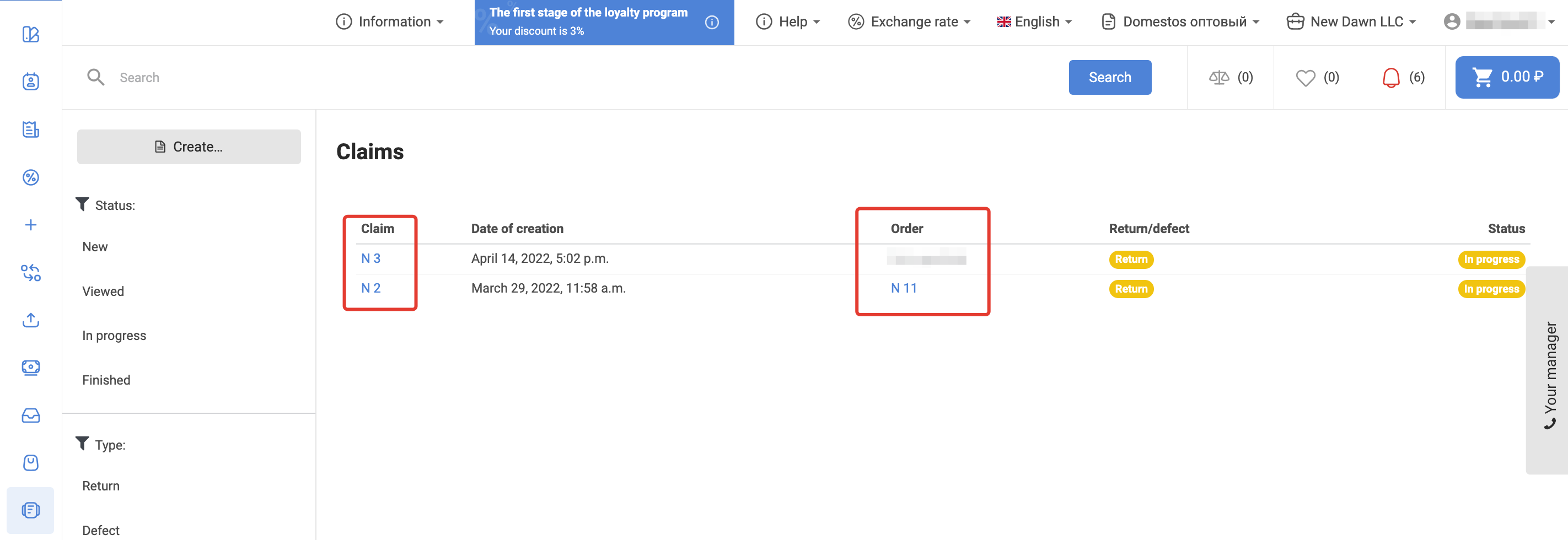Screen dimensions: 1568x540
Task: Open claim N 3
Action: 370,258
